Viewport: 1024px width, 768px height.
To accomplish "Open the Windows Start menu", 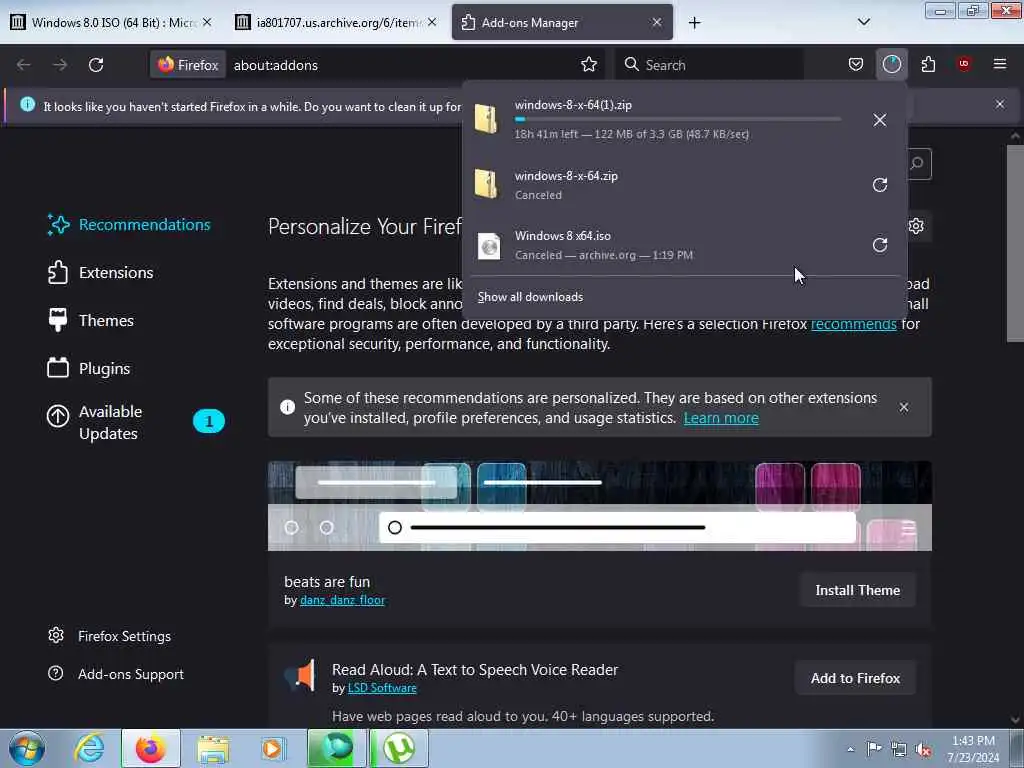I will (x=27, y=748).
